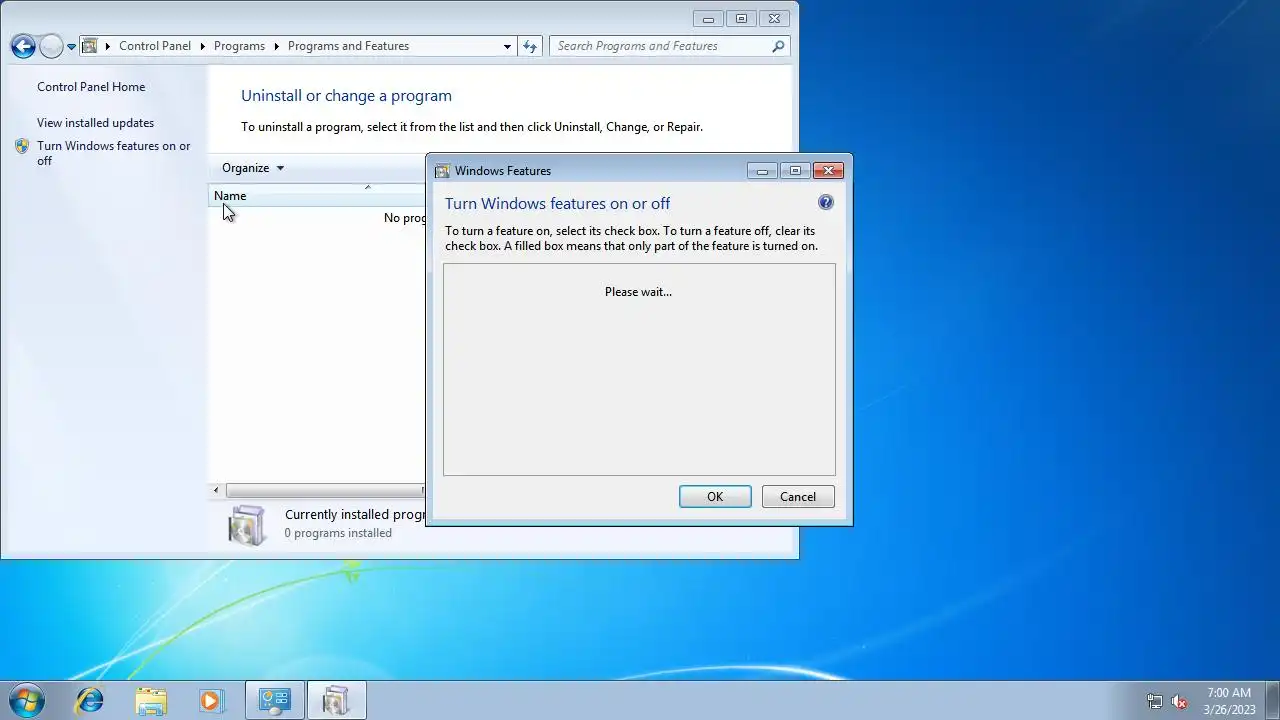Switch to Control Panel taskbar button

(x=274, y=701)
